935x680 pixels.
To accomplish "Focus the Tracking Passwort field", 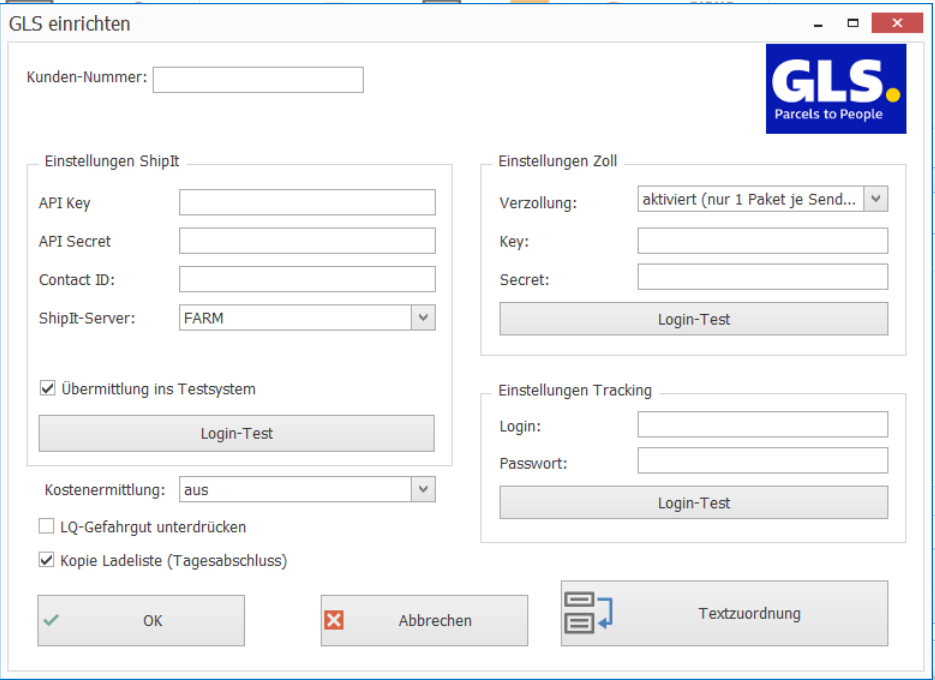I will point(762,460).
